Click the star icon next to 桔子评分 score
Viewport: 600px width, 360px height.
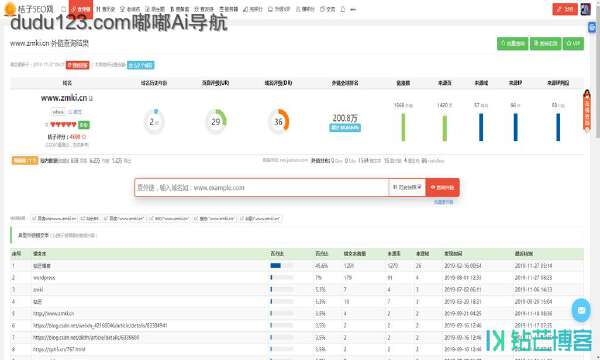[84, 137]
